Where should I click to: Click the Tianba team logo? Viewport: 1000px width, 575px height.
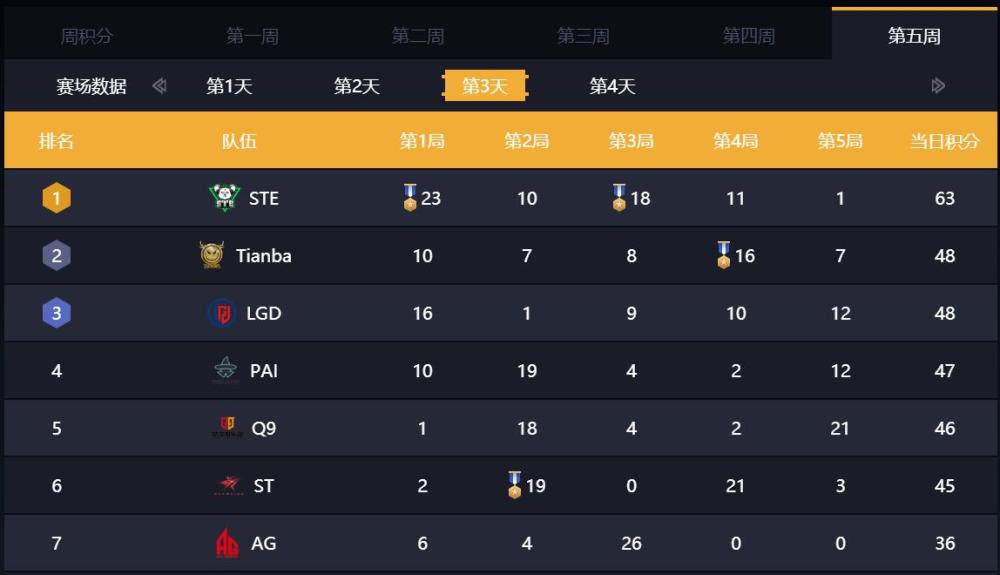tap(212, 255)
